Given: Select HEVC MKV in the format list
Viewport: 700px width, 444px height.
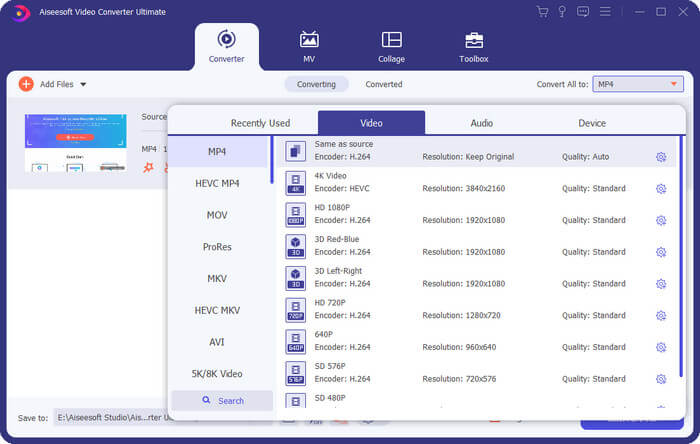Looking at the screenshot, I should click(x=217, y=310).
